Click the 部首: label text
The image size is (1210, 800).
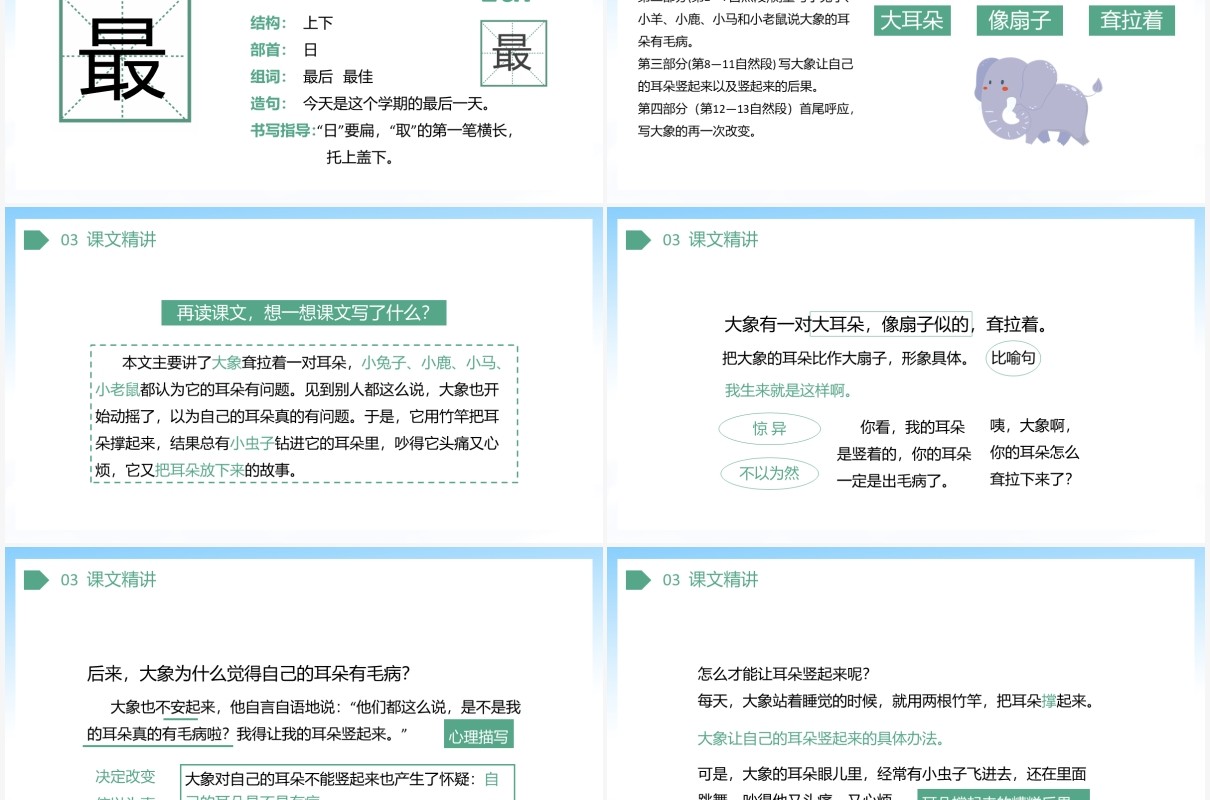pyautogui.click(x=268, y=50)
